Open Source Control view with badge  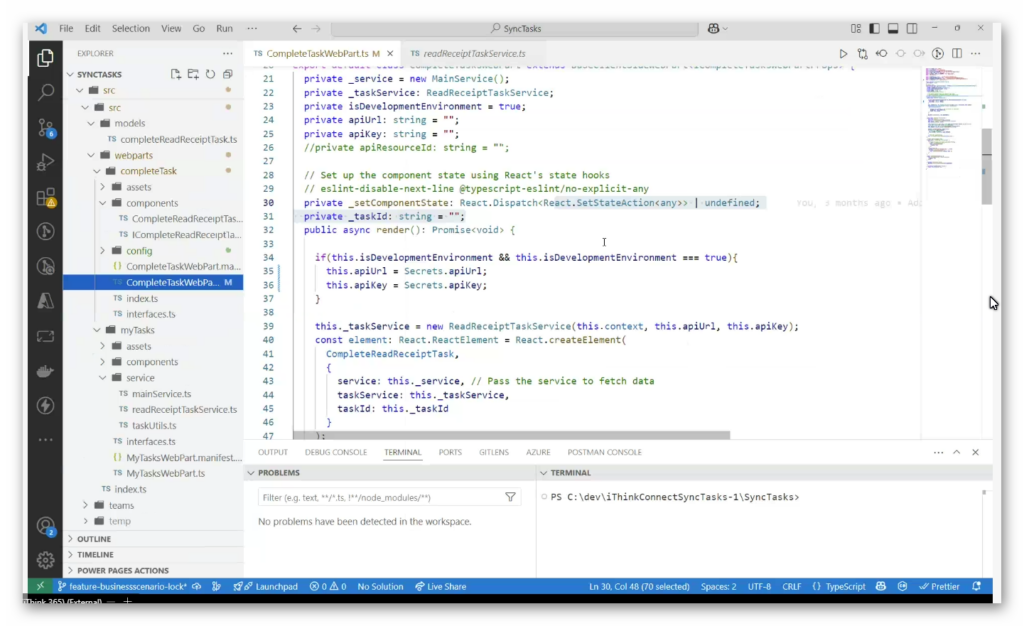point(45,127)
